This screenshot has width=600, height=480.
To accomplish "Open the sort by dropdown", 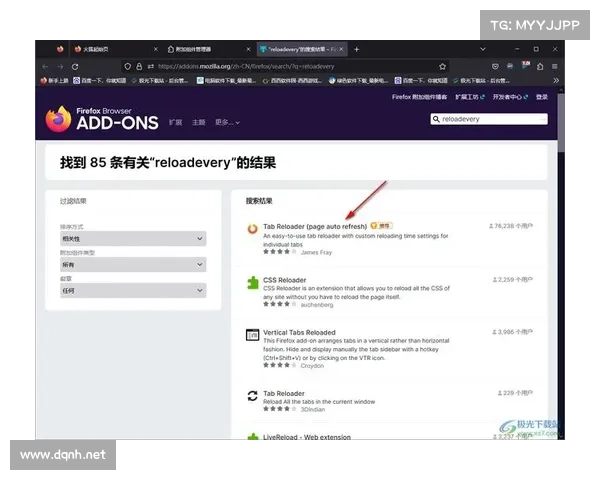I will coord(133,238).
